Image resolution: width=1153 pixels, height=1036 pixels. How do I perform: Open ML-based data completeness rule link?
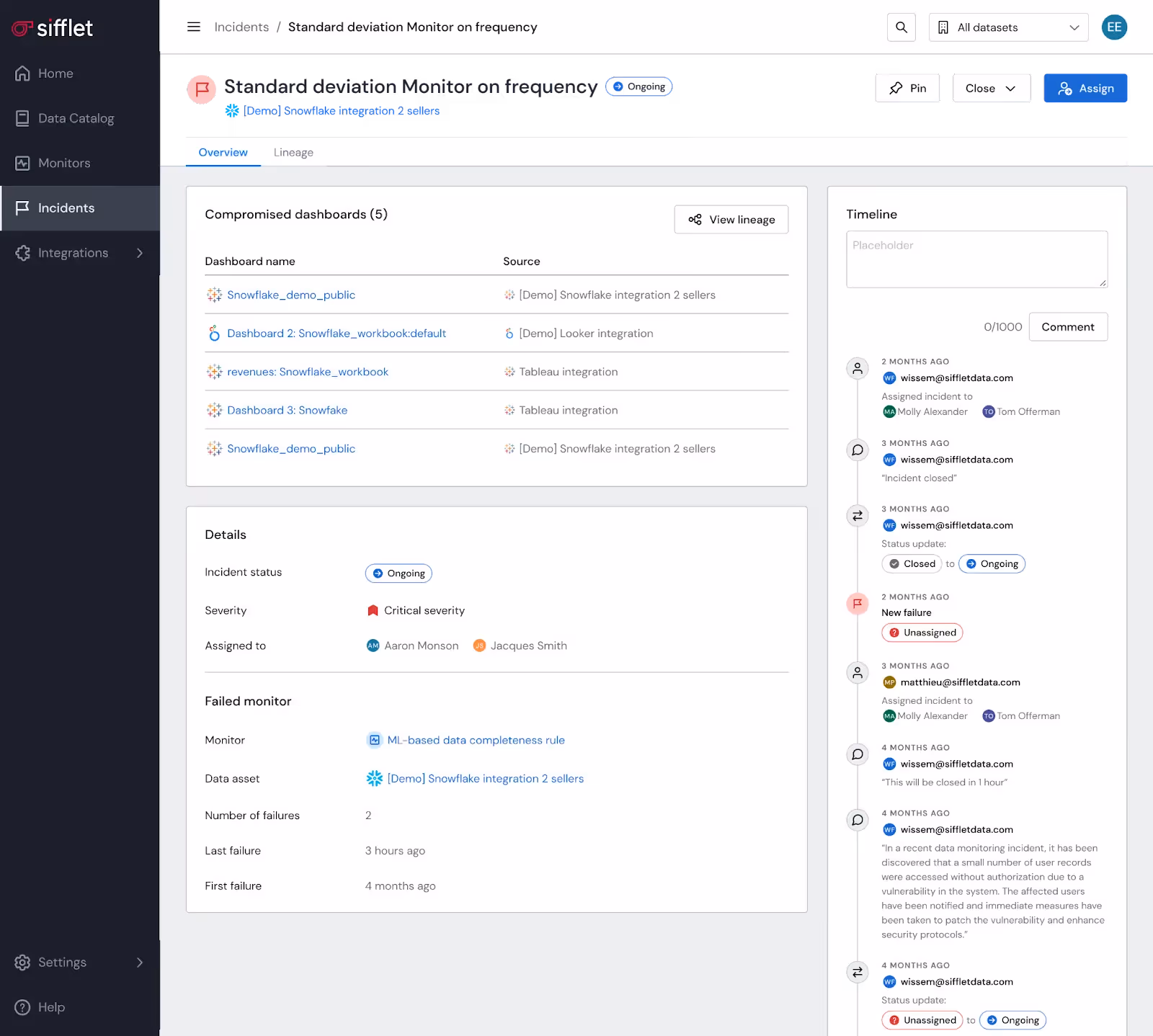click(476, 740)
